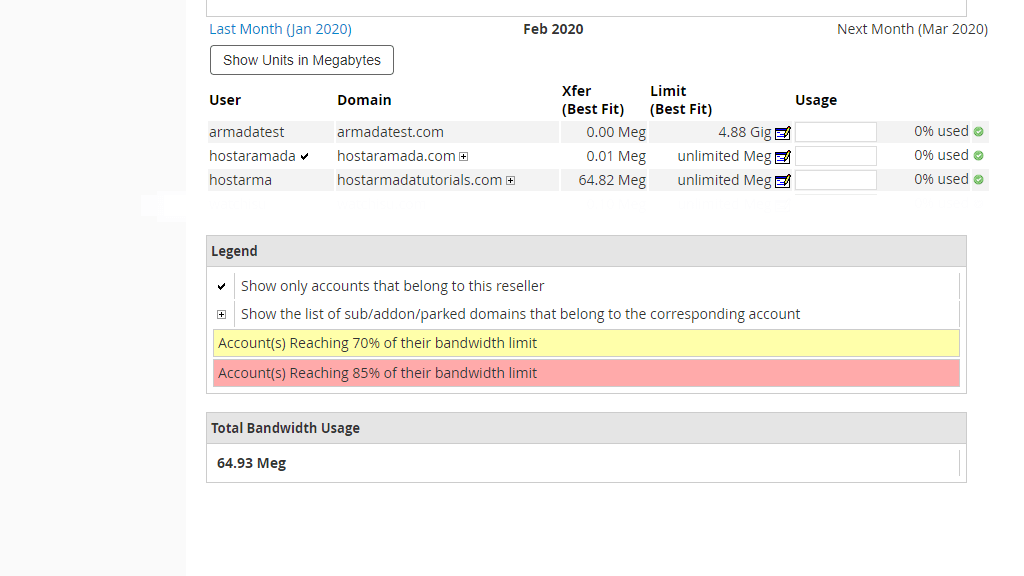Go to Next Month (Mar 2020)
The image size is (1024, 576).
tap(912, 29)
